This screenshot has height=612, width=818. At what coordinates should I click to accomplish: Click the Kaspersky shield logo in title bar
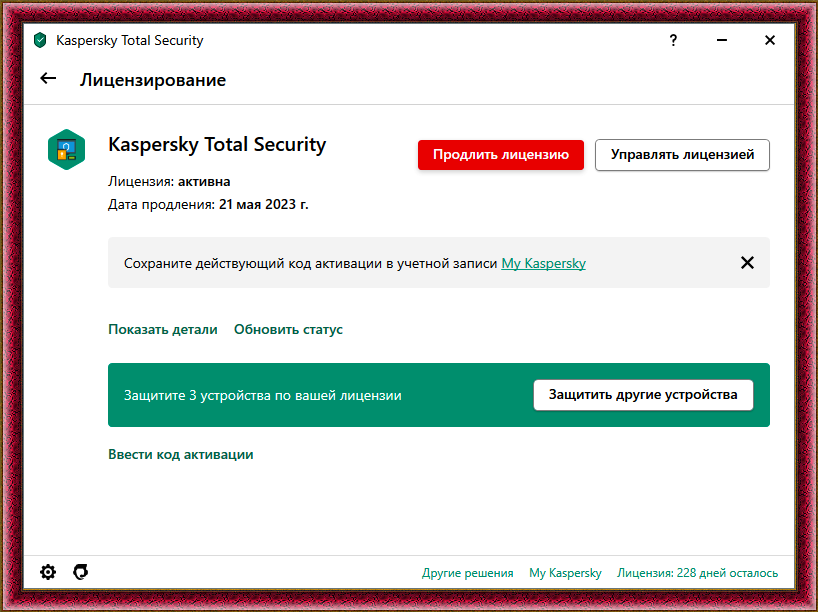click(40, 40)
